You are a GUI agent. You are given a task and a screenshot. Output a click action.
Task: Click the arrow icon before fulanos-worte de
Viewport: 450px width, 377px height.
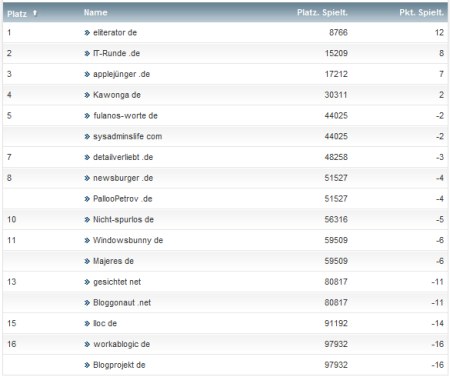(87, 116)
